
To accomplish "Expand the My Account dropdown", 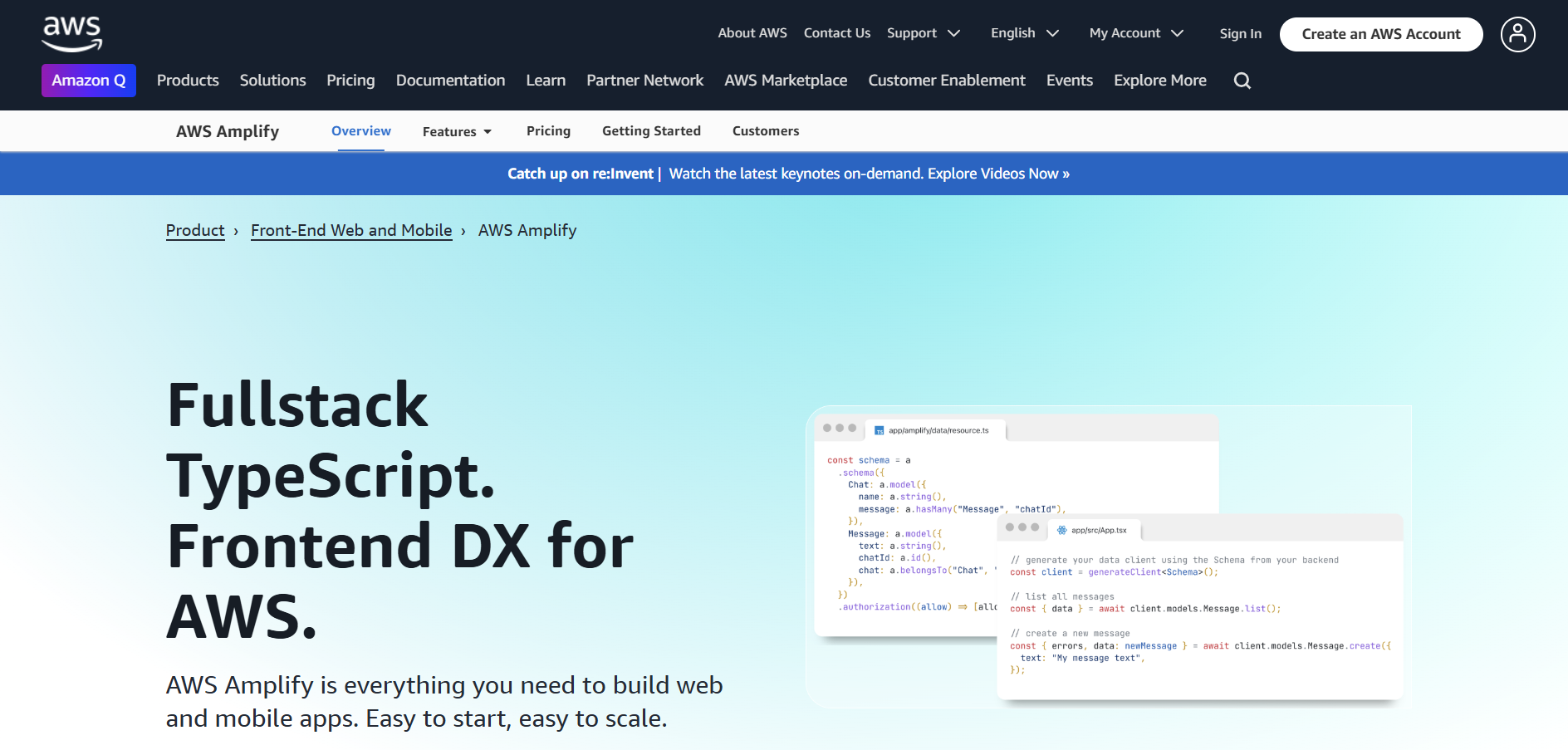I will [1136, 33].
